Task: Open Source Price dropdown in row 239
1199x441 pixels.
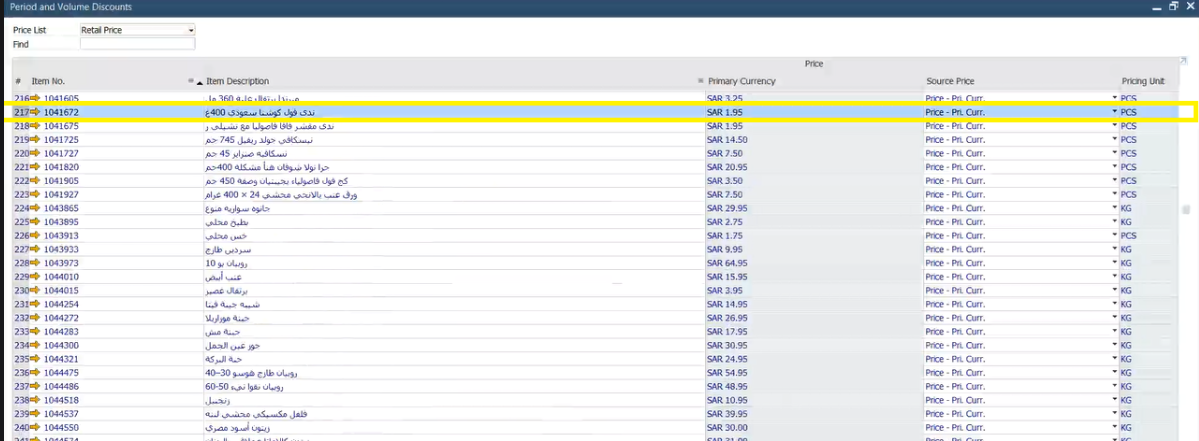Action: click(x=1114, y=415)
